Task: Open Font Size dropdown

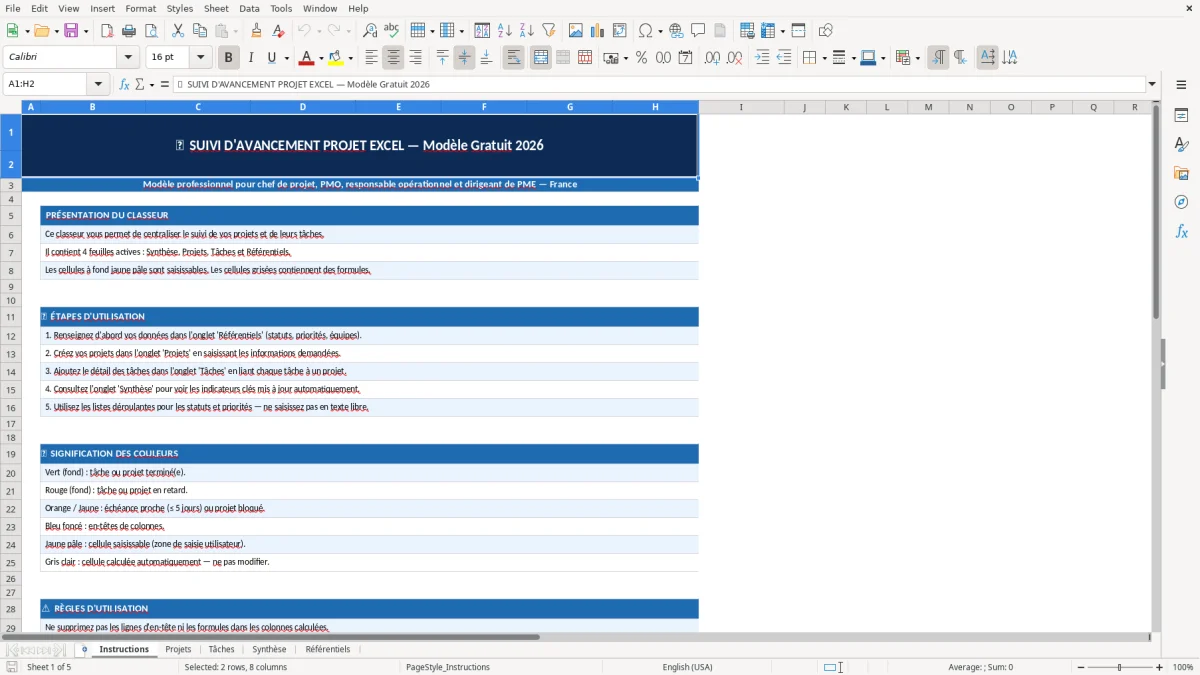Action: (200, 57)
